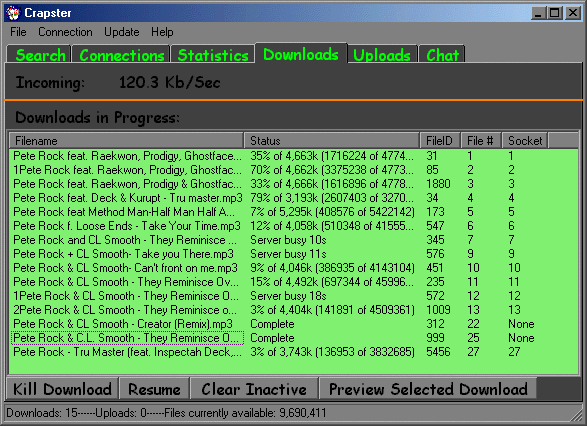Open the File menu
The width and height of the screenshot is (587, 426).
(x=18, y=32)
